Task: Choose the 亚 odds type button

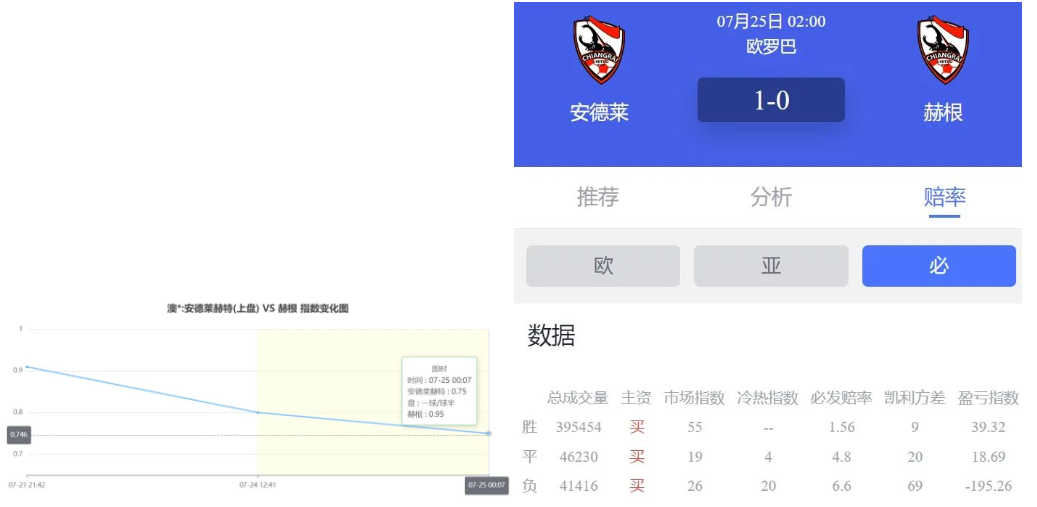Action: 771,266
